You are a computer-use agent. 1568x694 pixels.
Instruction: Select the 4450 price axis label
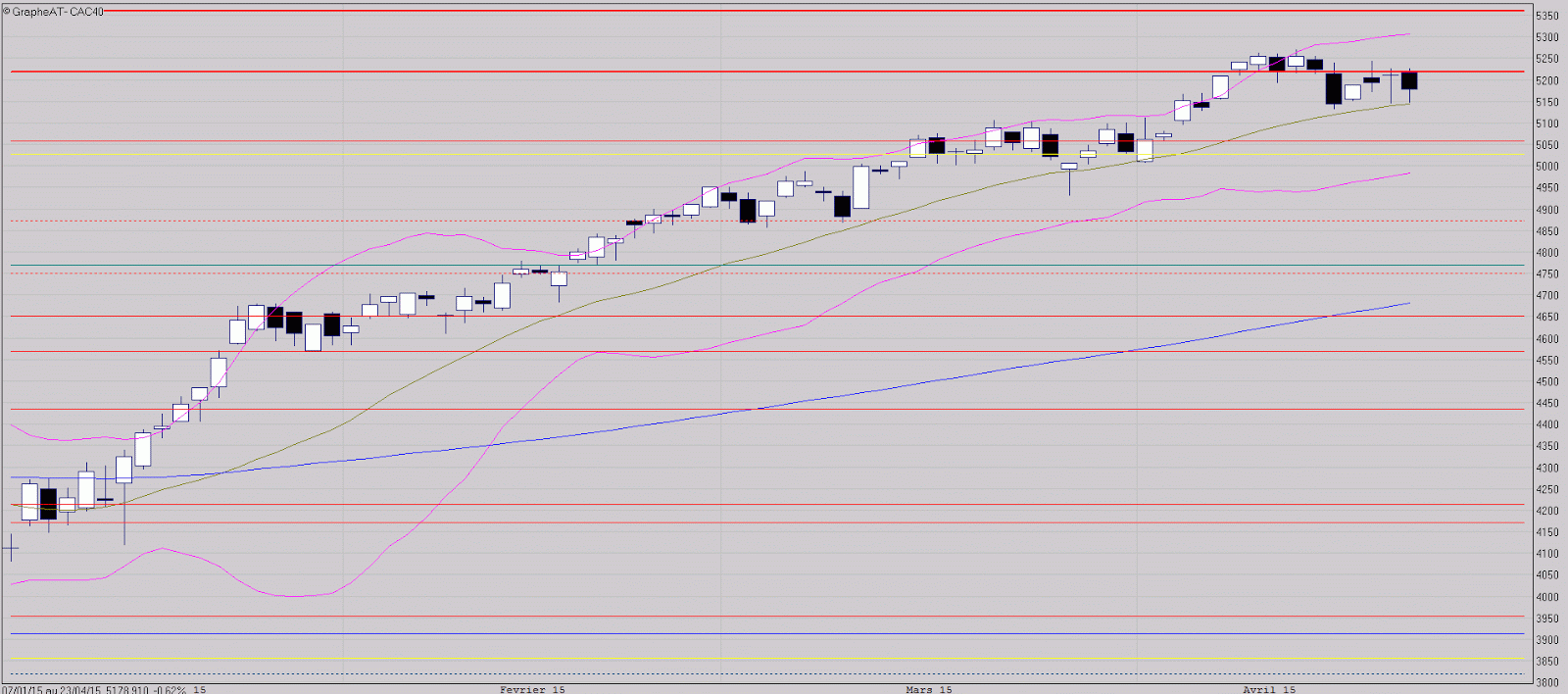click(1547, 404)
